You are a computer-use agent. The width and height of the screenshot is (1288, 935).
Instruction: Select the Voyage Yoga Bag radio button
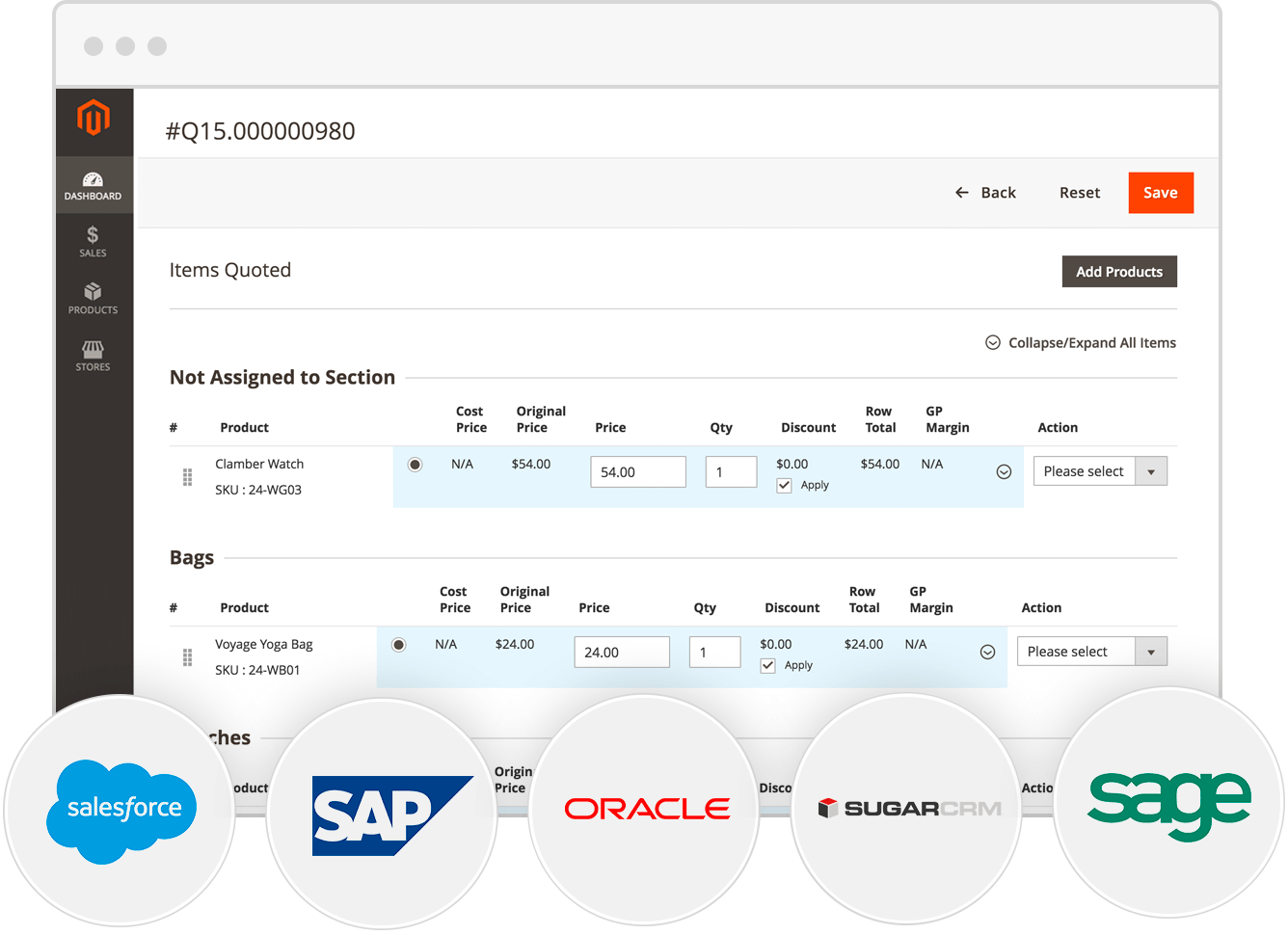(399, 645)
